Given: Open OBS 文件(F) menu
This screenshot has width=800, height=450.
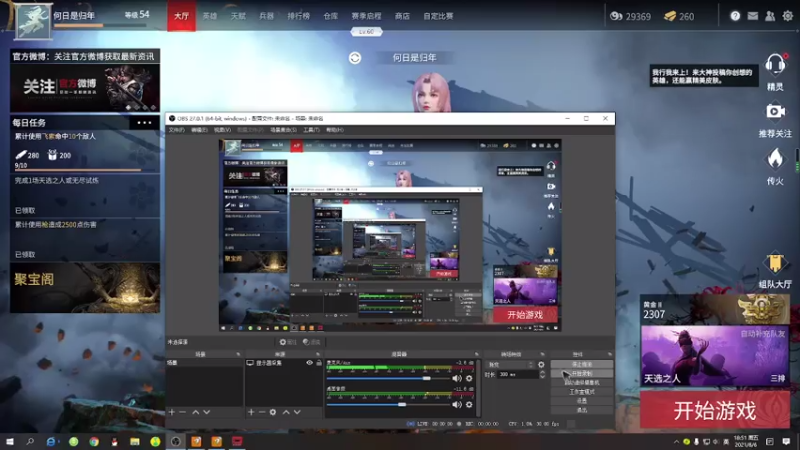Looking at the screenshot, I should pyautogui.click(x=176, y=130).
